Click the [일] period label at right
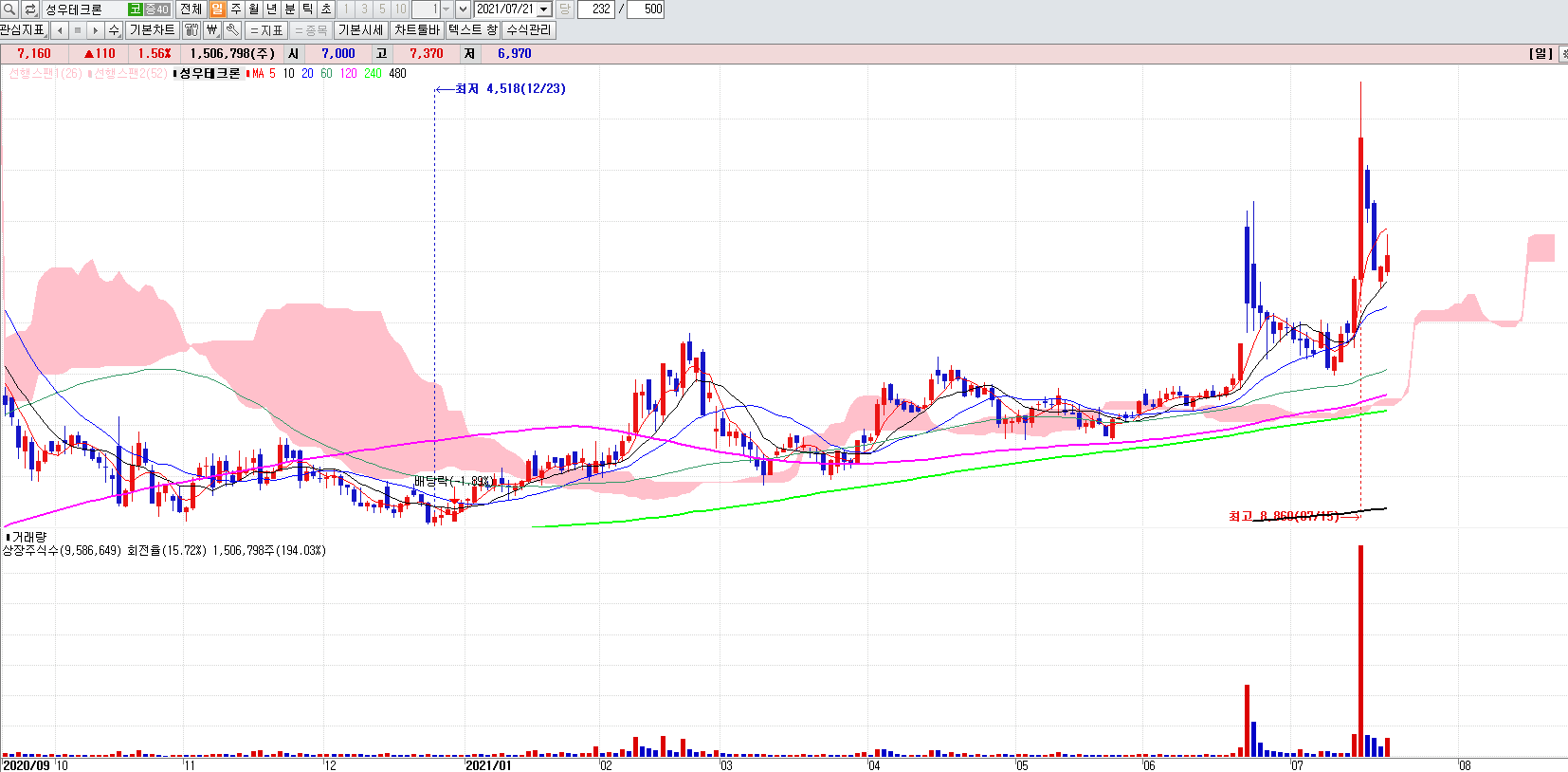 (1541, 54)
